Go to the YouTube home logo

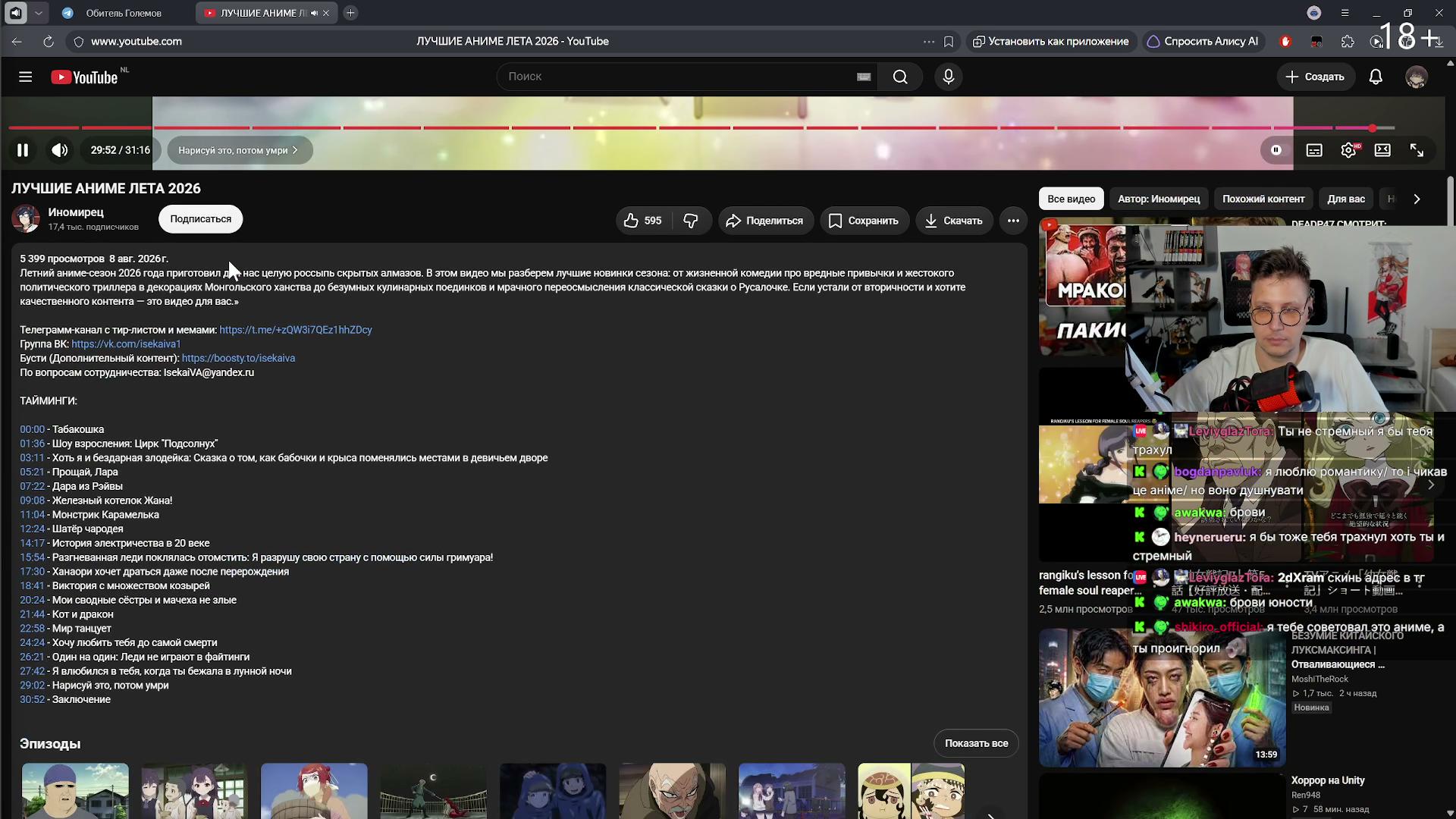84,77
